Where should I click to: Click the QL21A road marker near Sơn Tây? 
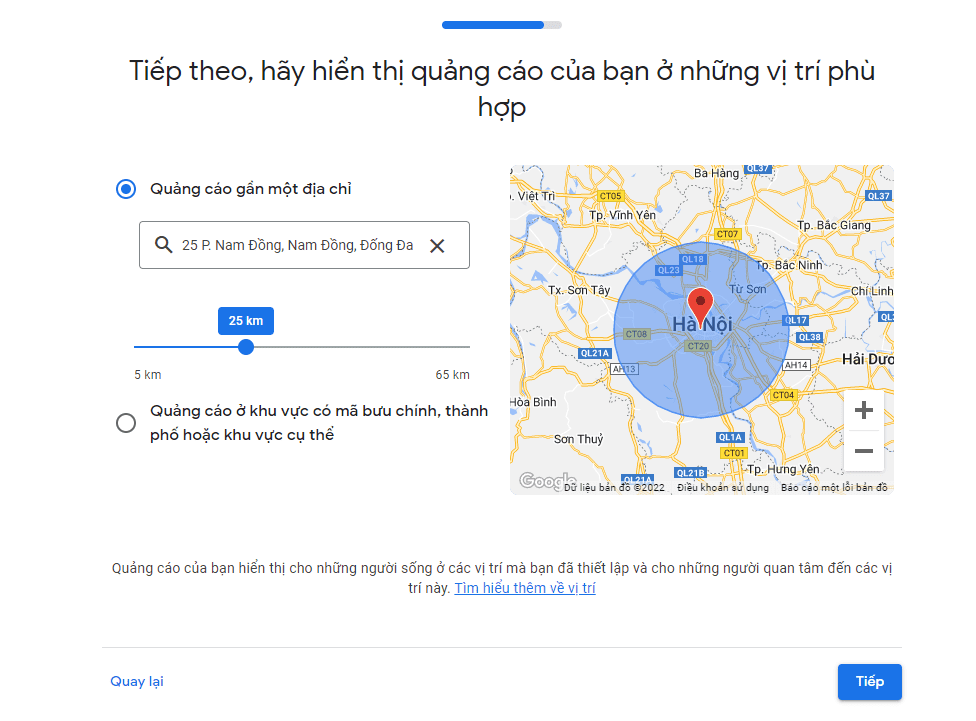pos(594,353)
